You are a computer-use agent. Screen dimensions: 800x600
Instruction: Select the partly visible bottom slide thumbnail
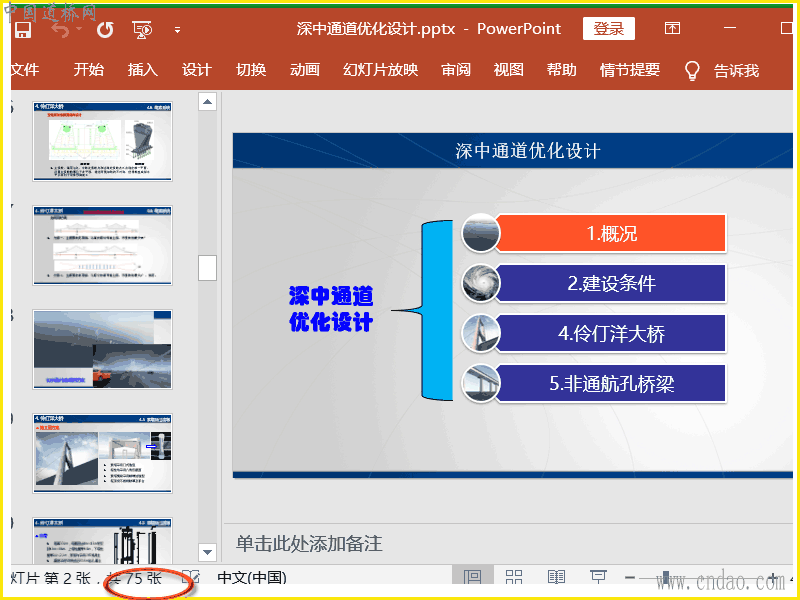pos(103,541)
